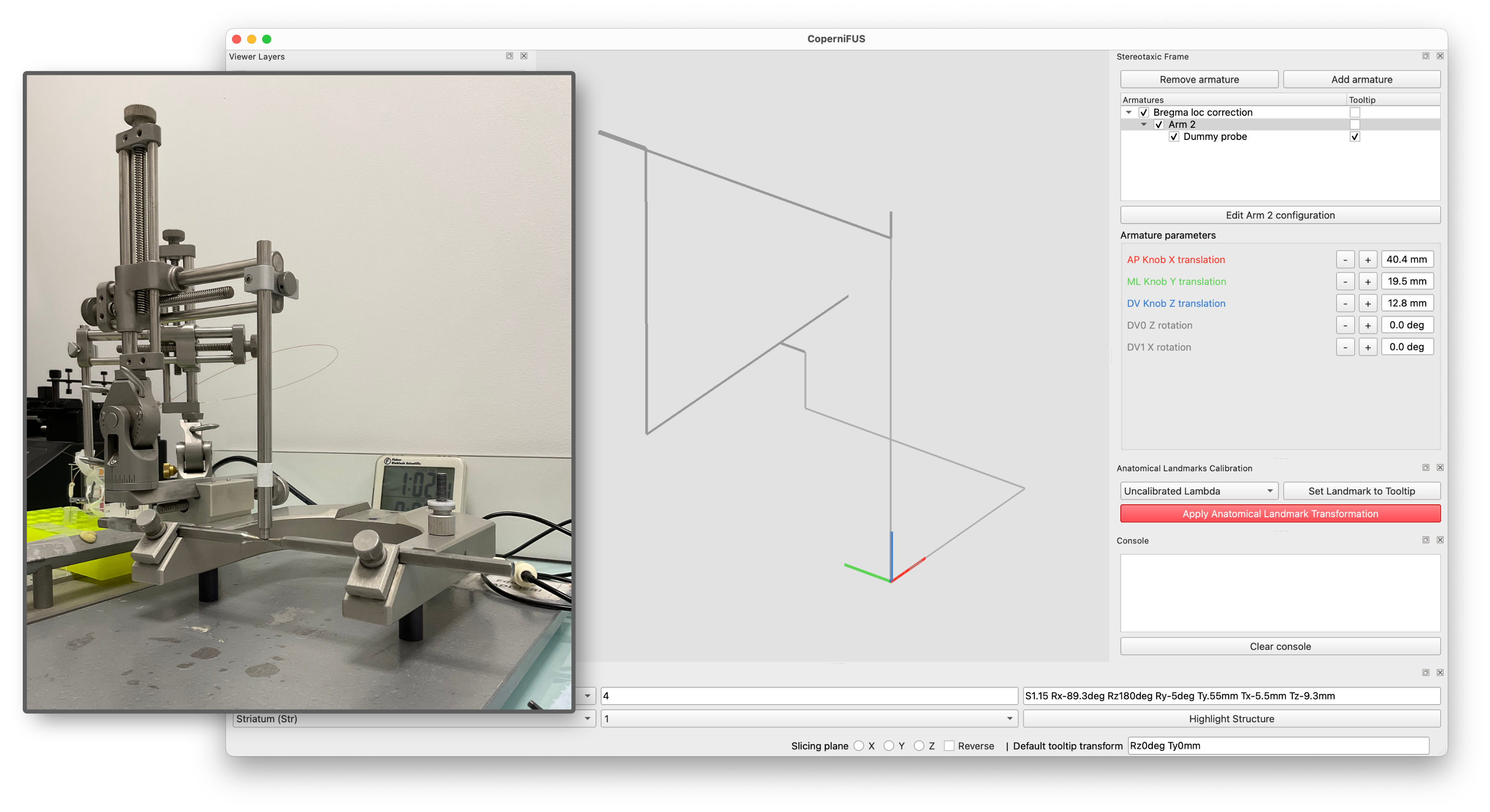
Task: Edit DV1 X rotation value field
Action: pyautogui.click(x=1407, y=347)
